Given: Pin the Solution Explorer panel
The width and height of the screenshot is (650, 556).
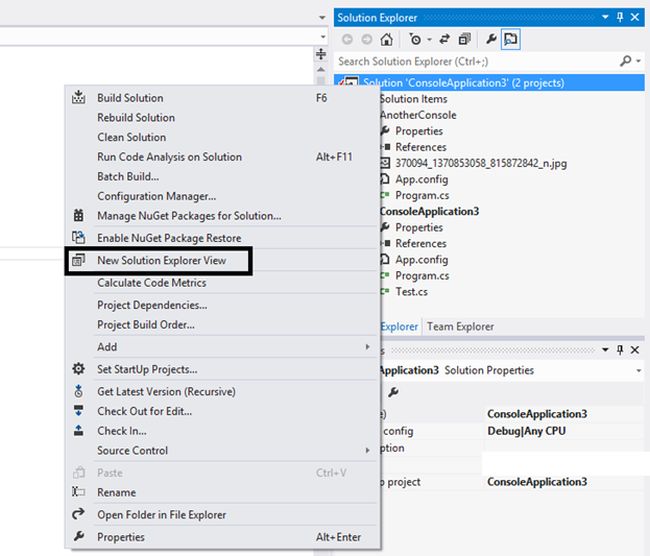Looking at the screenshot, I should (620, 17).
